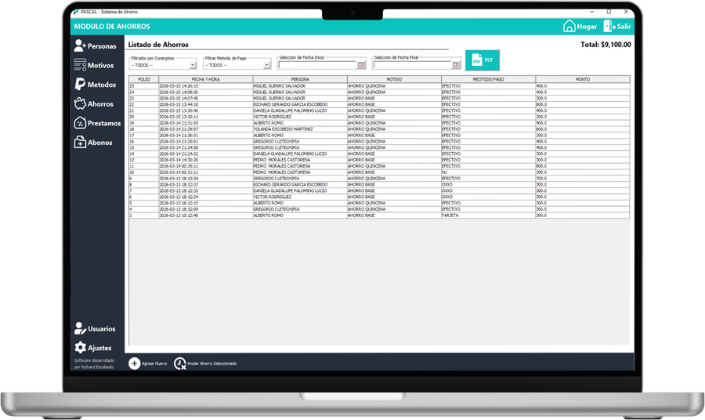Open the Motivos sidebar section
Viewport: 705px width, 420px height.
pyautogui.click(x=95, y=65)
